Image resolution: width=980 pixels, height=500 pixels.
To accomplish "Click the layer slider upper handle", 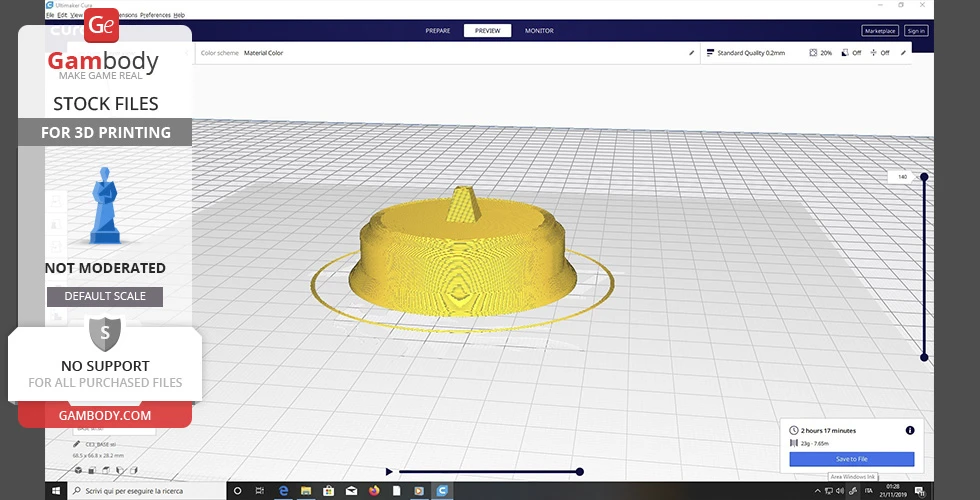I will [x=924, y=177].
